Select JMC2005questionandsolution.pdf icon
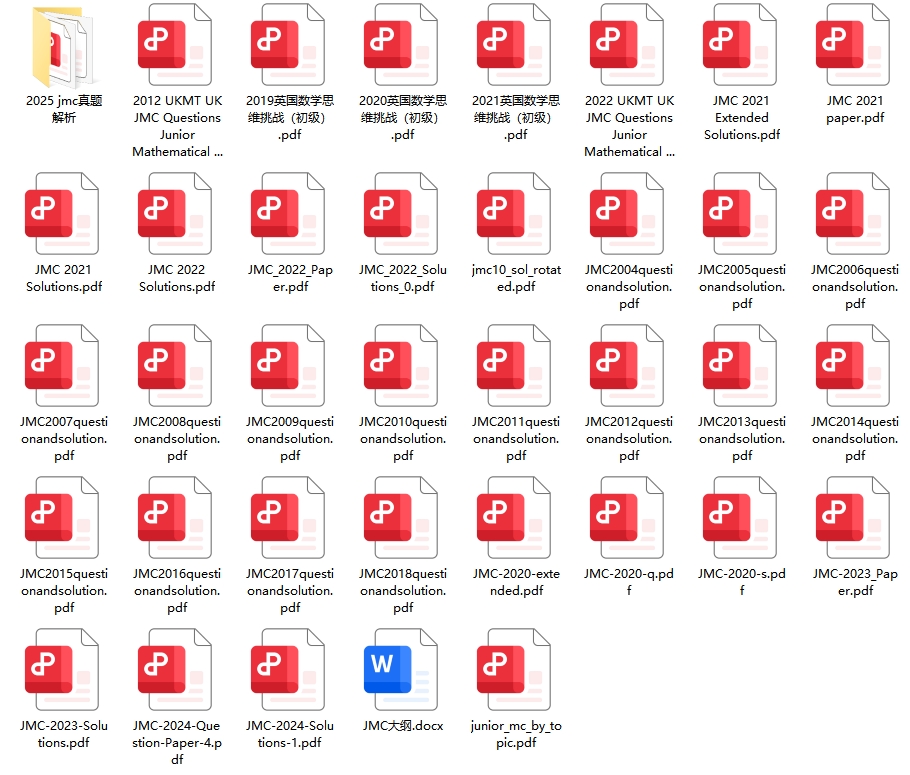Viewport: 910px width, 775px height. pos(740,214)
